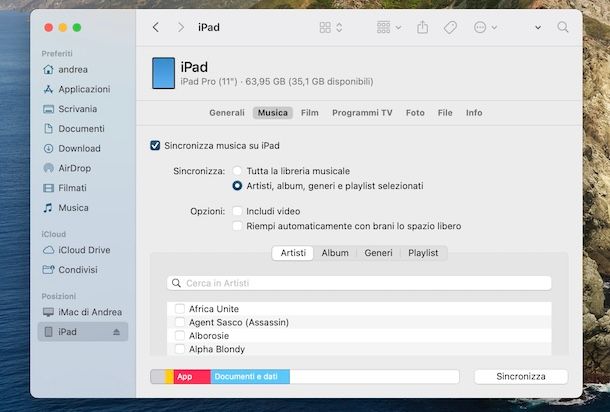Screen dimensions: 610x412
Task: Click the yellow storage segment
Action: click(x=169, y=377)
